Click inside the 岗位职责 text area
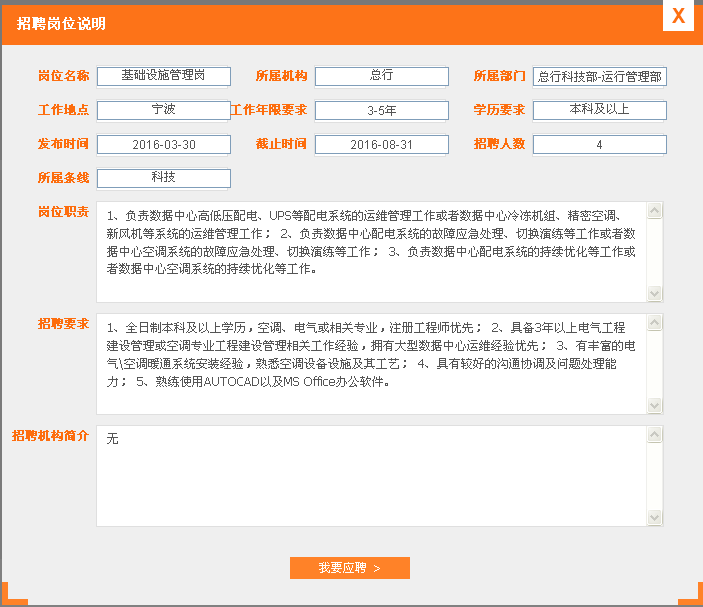Viewport: 703px width, 607px height. (371, 252)
